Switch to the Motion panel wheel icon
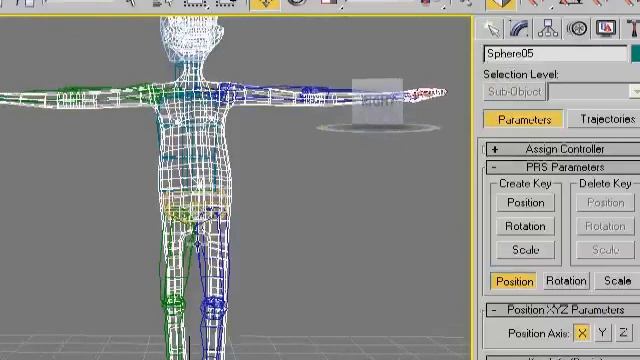640x360 pixels. [x=577, y=29]
